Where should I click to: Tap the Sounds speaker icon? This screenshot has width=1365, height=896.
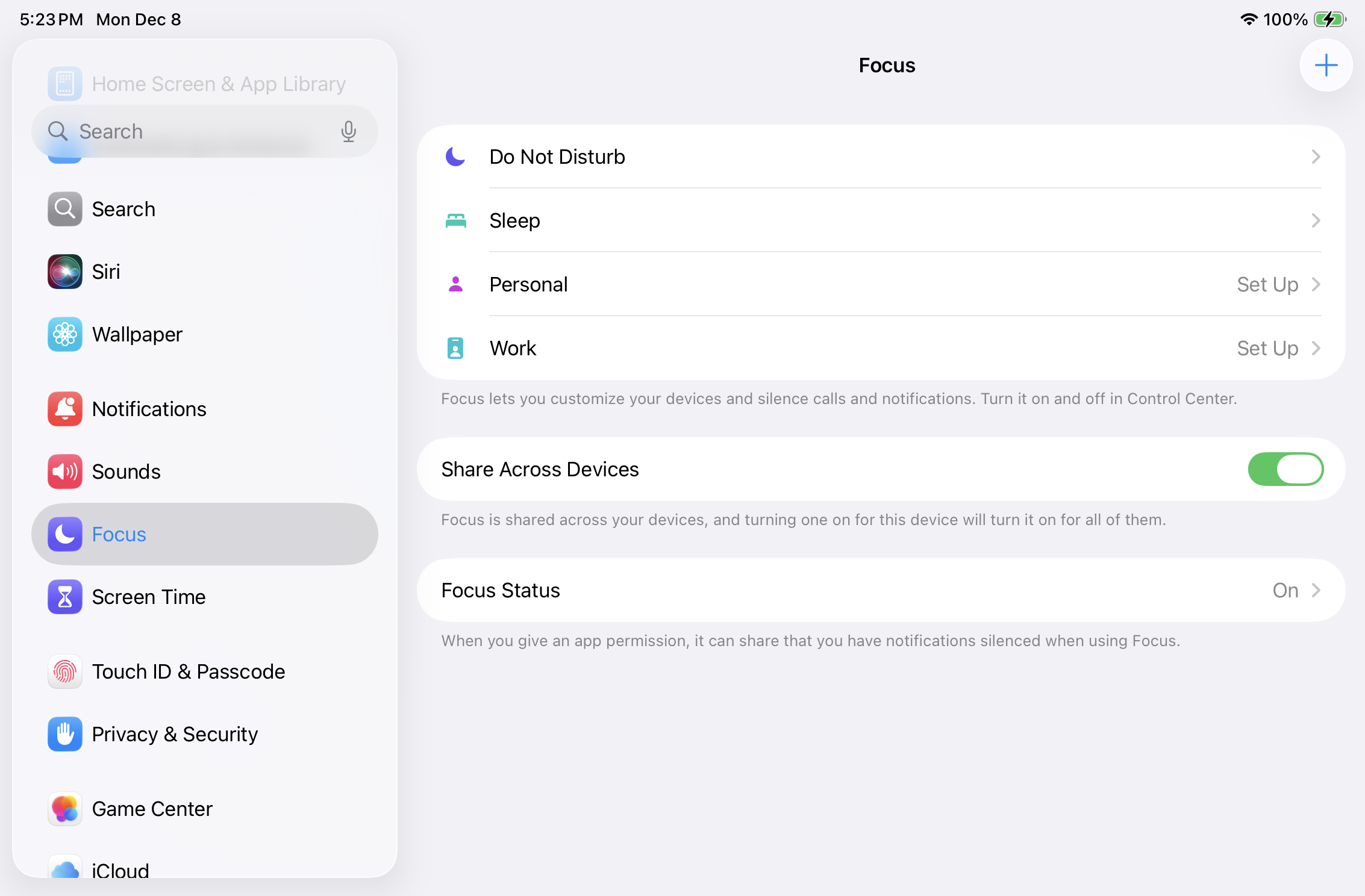pos(65,471)
